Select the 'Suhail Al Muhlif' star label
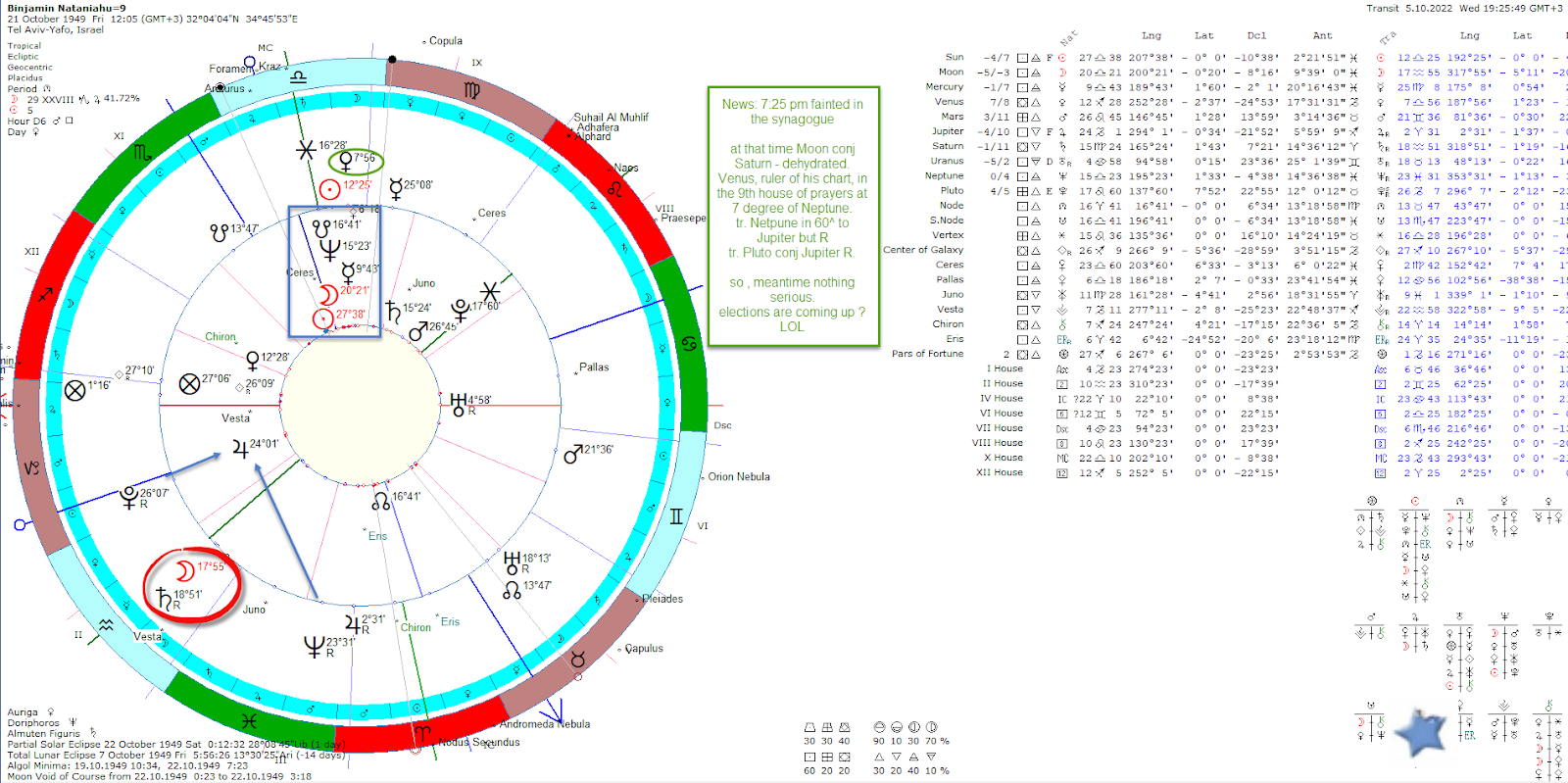1568x783 pixels. (612, 118)
